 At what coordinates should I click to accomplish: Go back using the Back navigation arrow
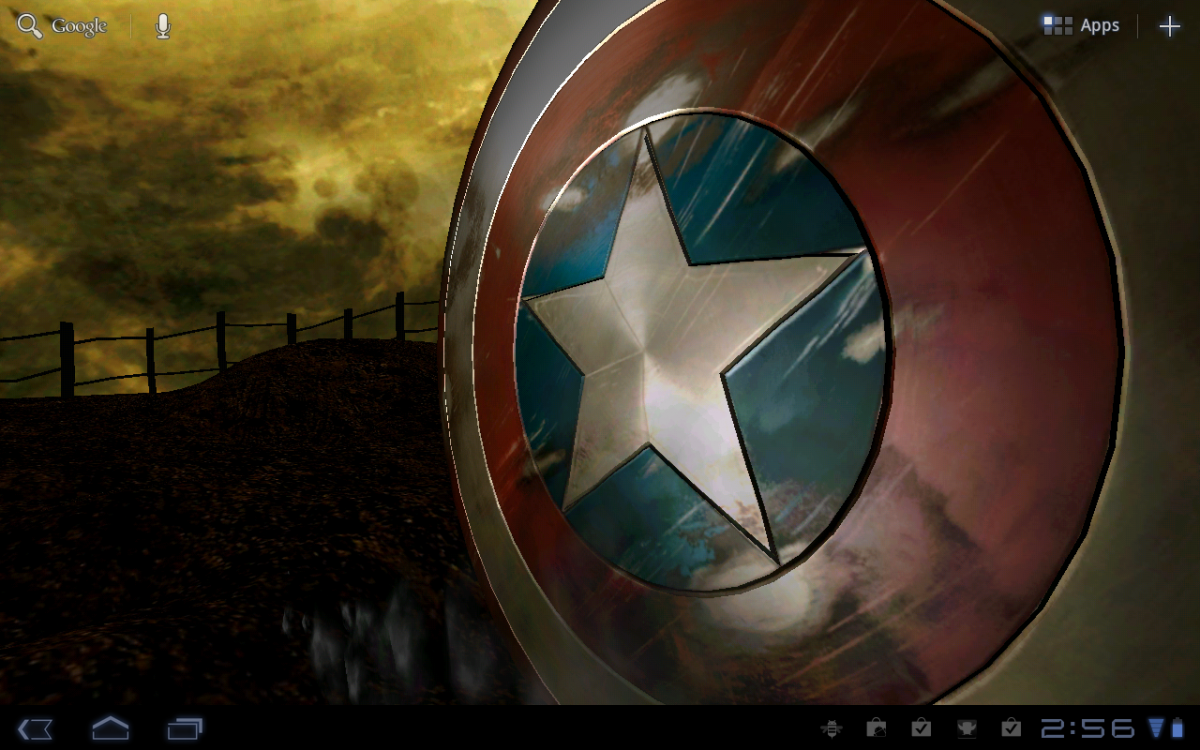[35, 728]
